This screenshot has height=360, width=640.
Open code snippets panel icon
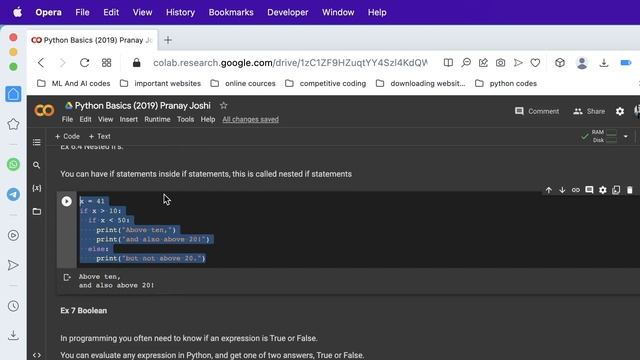[x=37, y=355]
